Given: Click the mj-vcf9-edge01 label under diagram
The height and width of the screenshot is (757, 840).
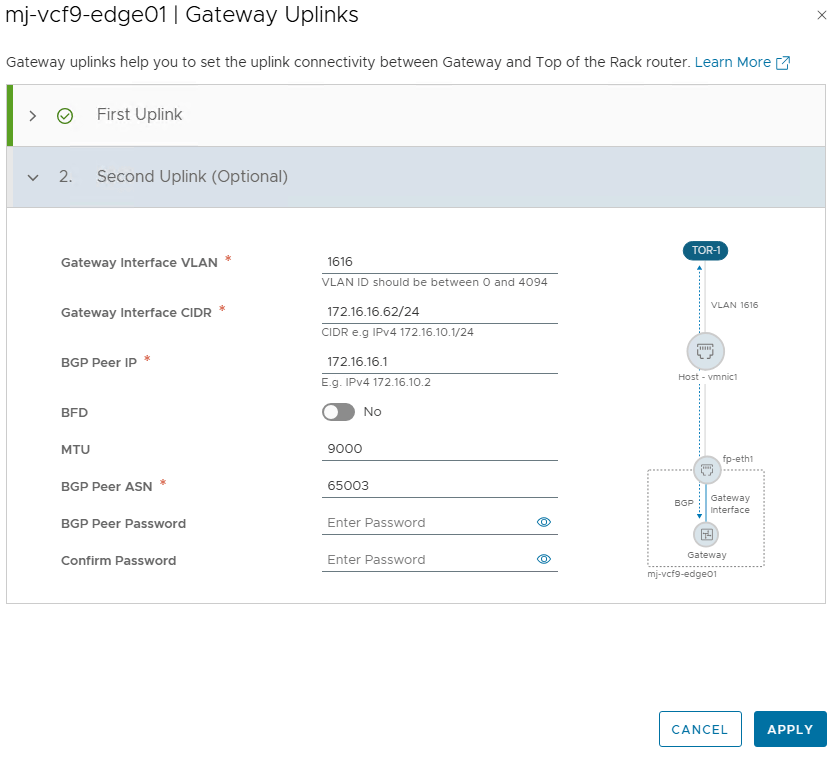Looking at the screenshot, I should click(x=681, y=574).
